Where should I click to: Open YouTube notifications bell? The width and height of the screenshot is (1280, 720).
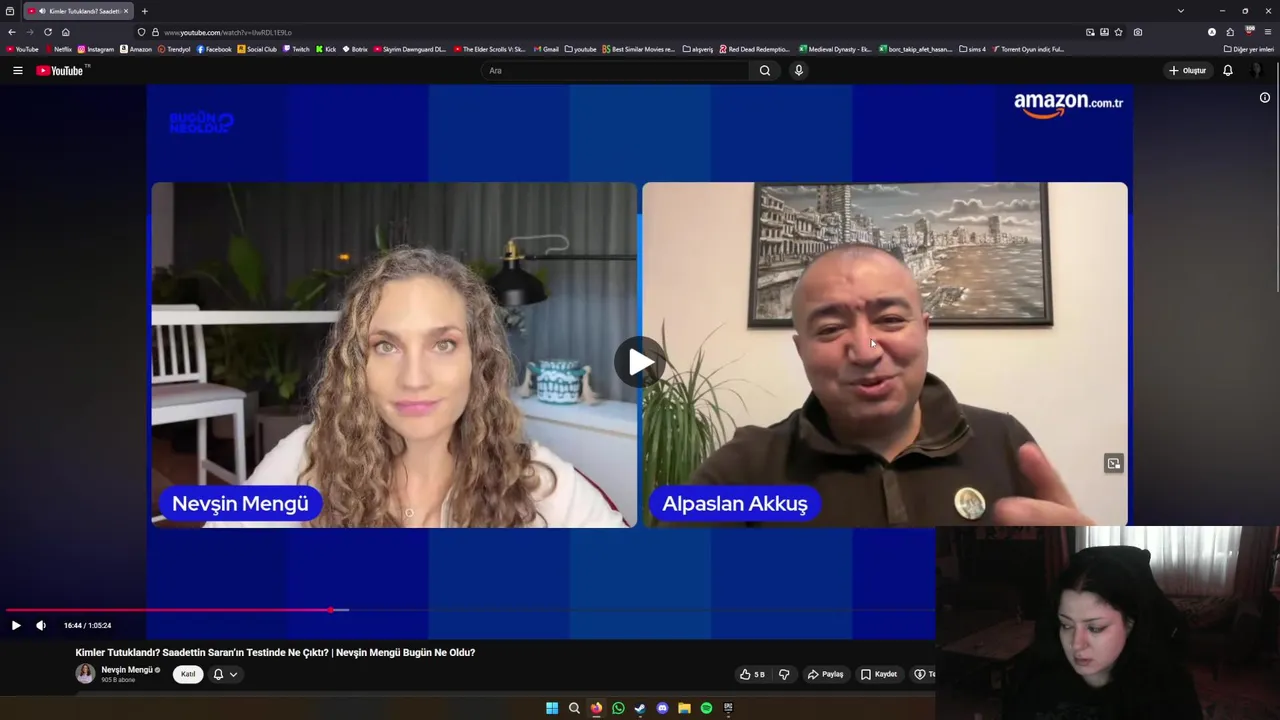pos(1228,71)
